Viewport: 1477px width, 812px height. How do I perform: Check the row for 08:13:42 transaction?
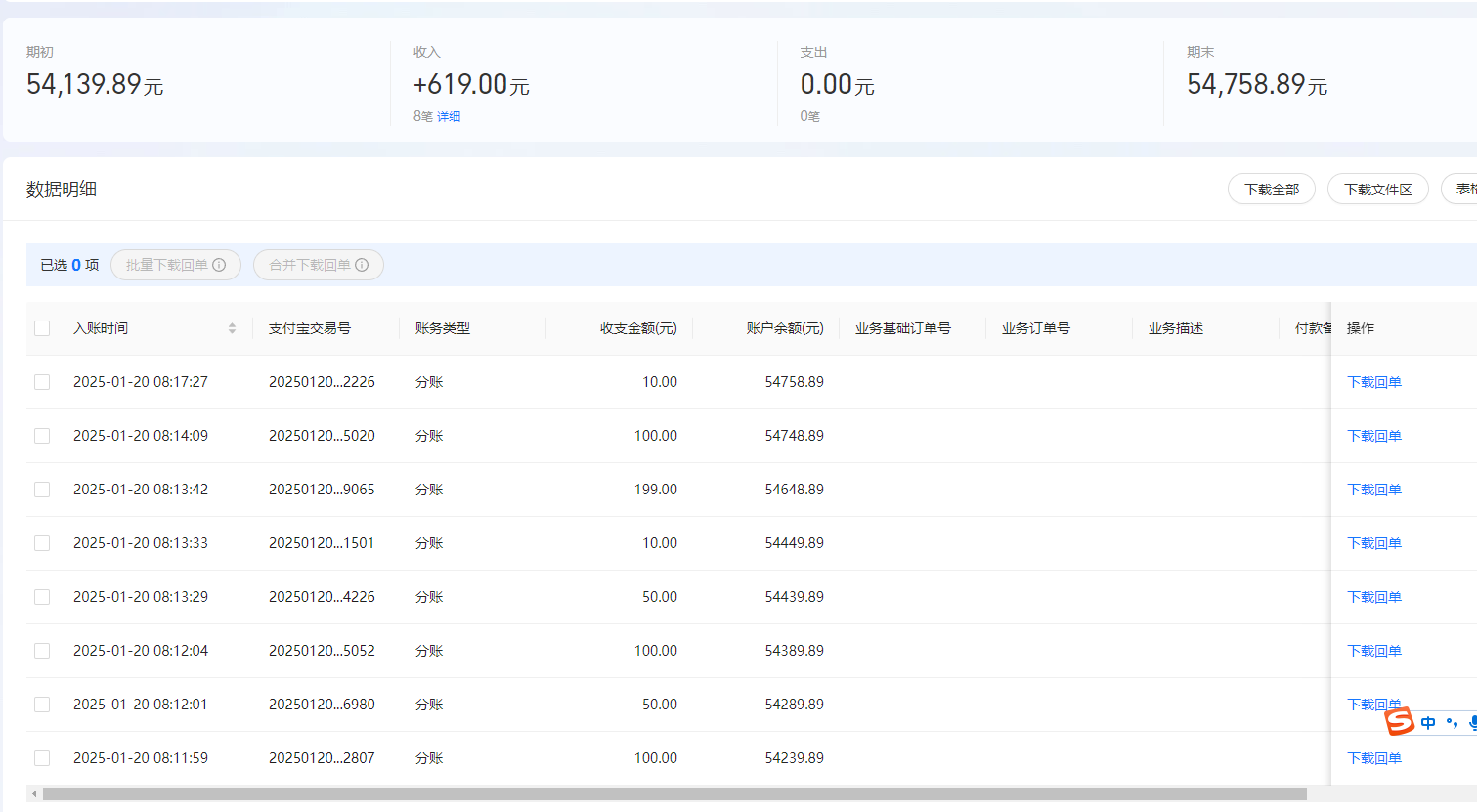[x=42, y=490]
